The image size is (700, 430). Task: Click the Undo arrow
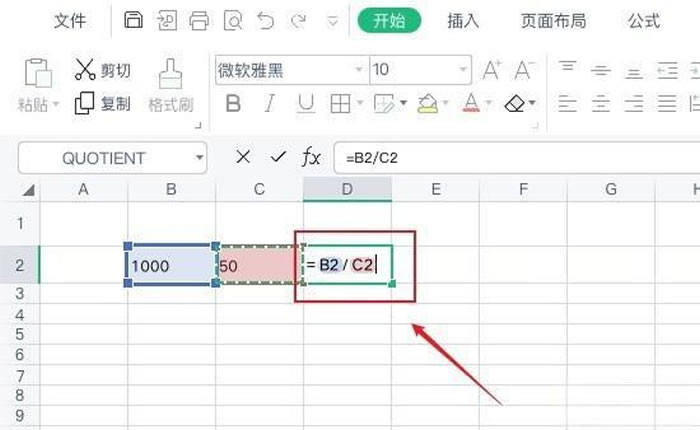coord(266,21)
